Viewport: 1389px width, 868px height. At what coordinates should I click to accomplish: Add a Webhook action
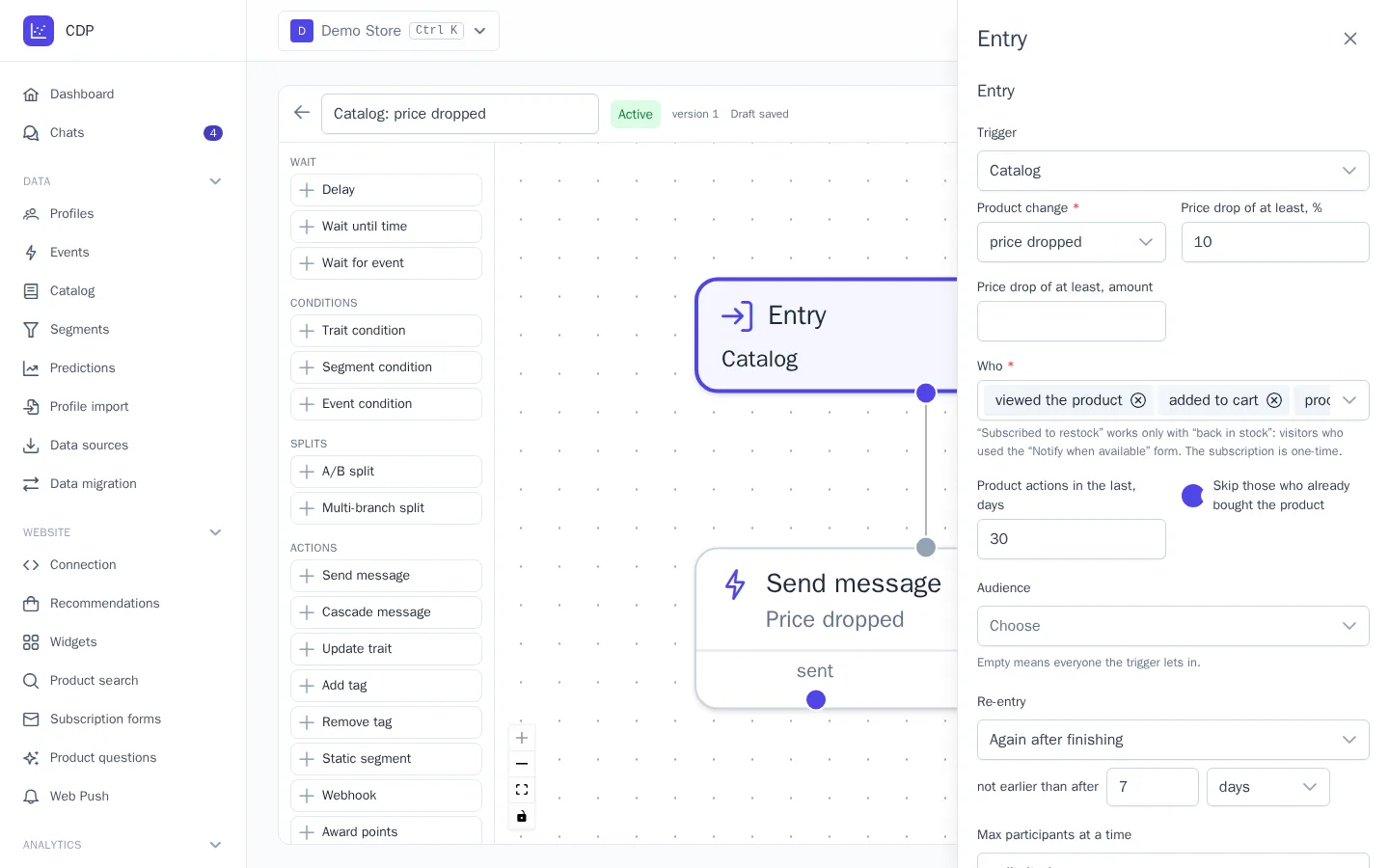click(386, 796)
